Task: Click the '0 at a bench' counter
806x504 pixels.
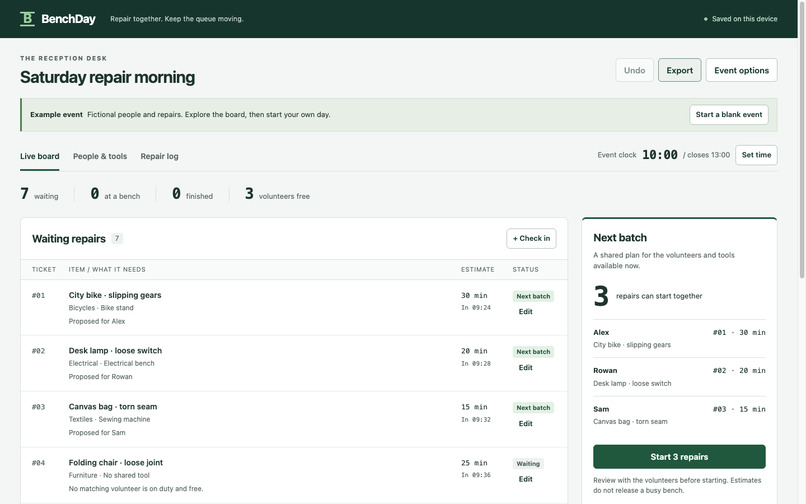Action: pyautogui.click(x=115, y=194)
